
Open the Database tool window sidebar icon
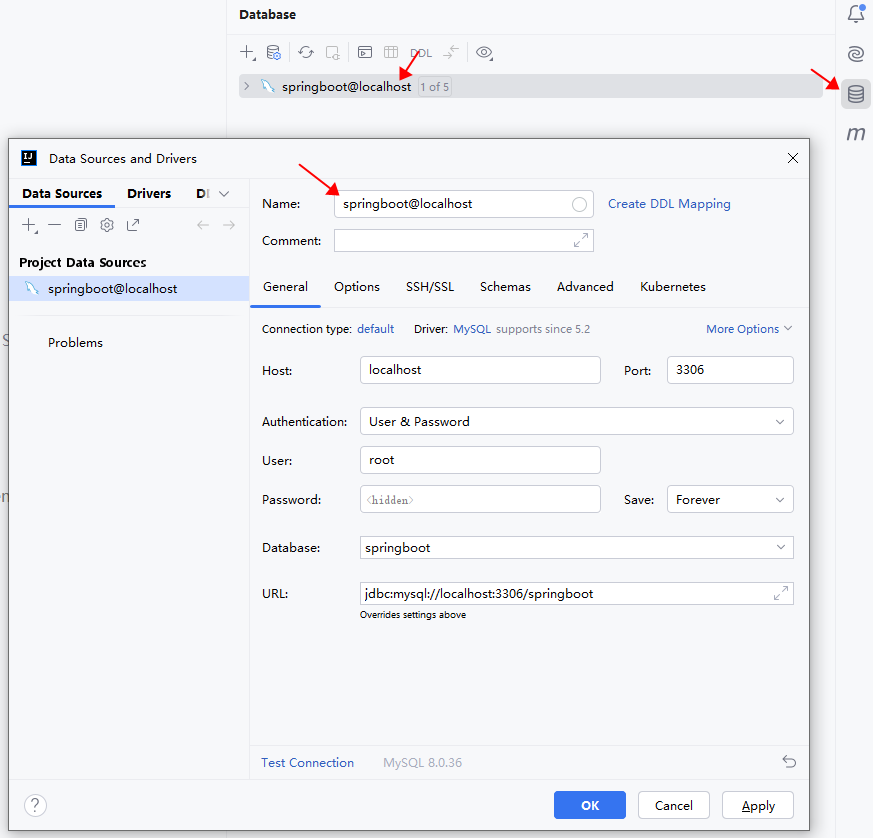(x=856, y=94)
